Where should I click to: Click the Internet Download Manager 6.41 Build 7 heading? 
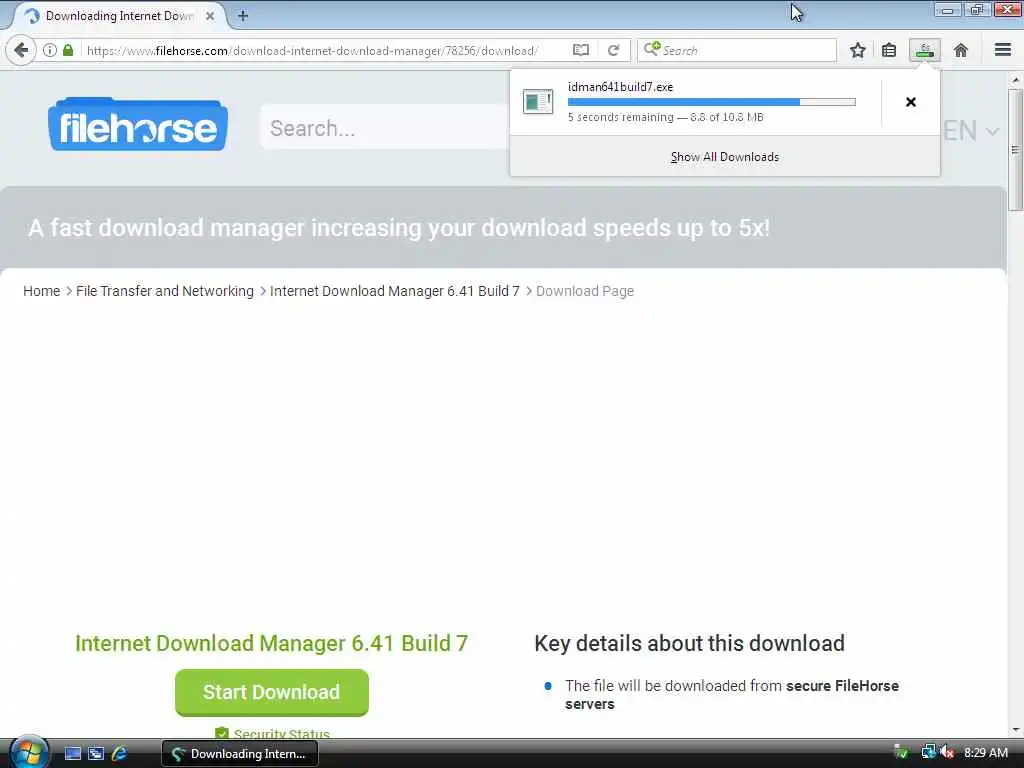pyautogui.click(x=272, y=643)
